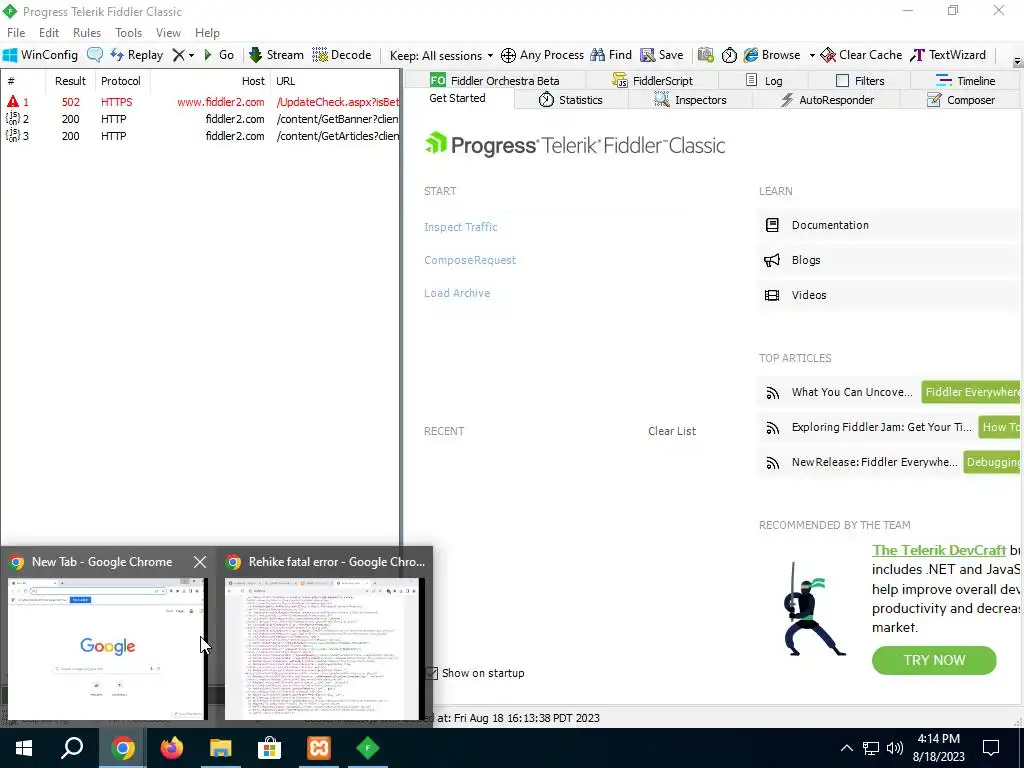Click the Go resume button

(219, 55)
